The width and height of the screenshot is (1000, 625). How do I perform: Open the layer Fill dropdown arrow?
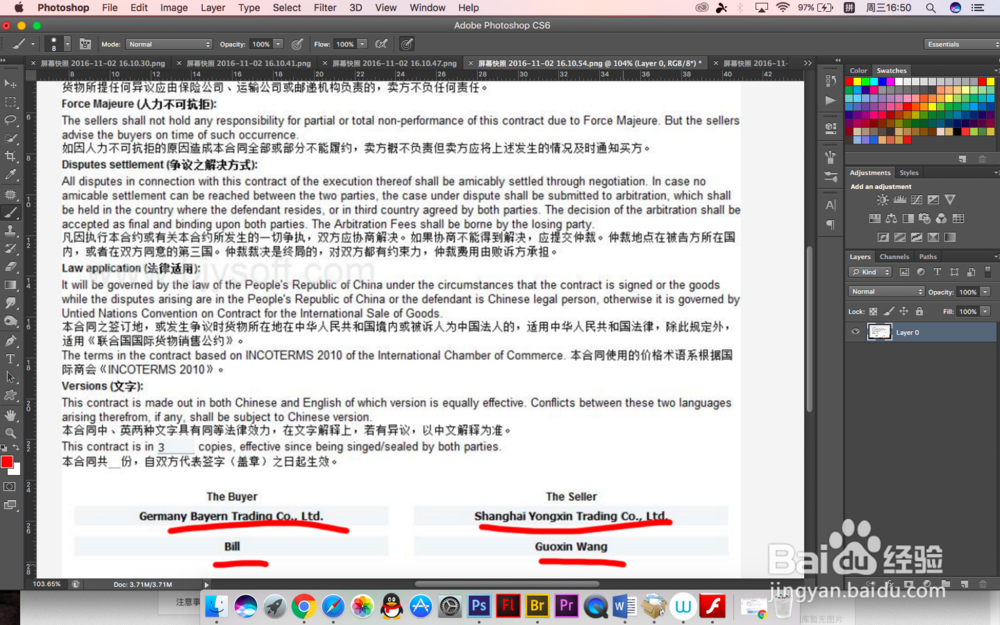pos(985,311)
